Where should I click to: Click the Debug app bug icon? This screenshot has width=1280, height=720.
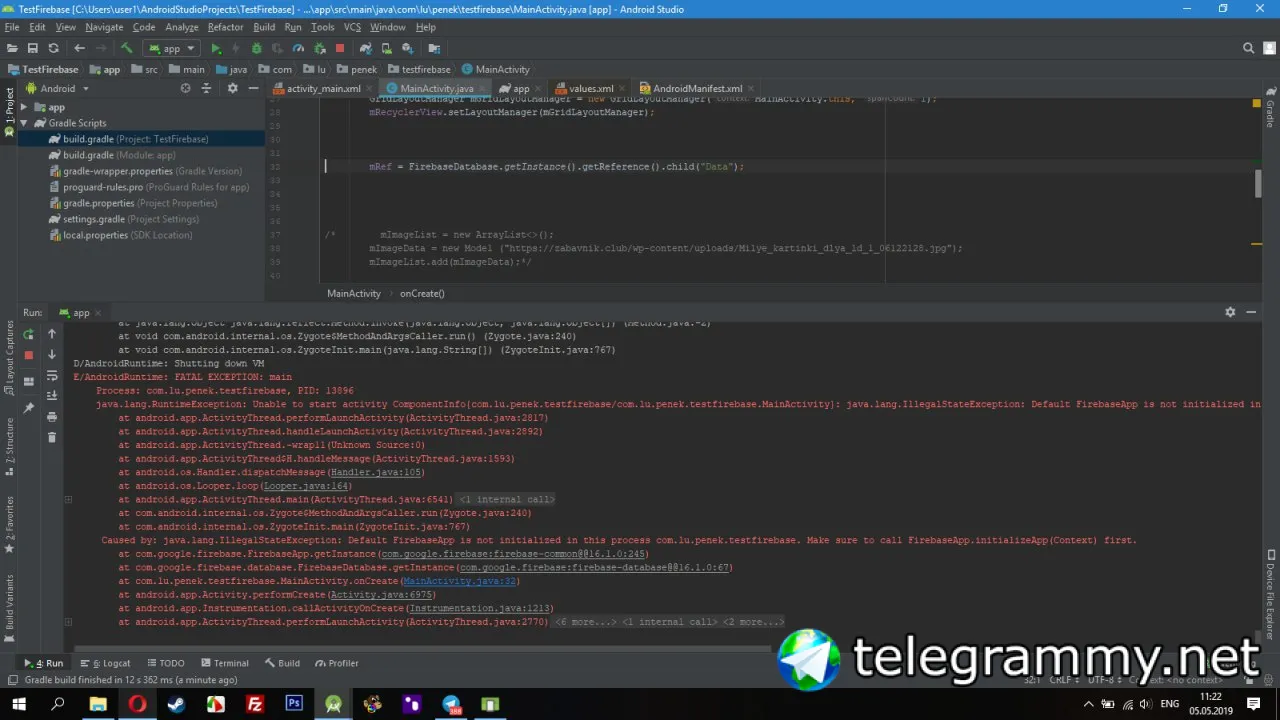[256, 48]
